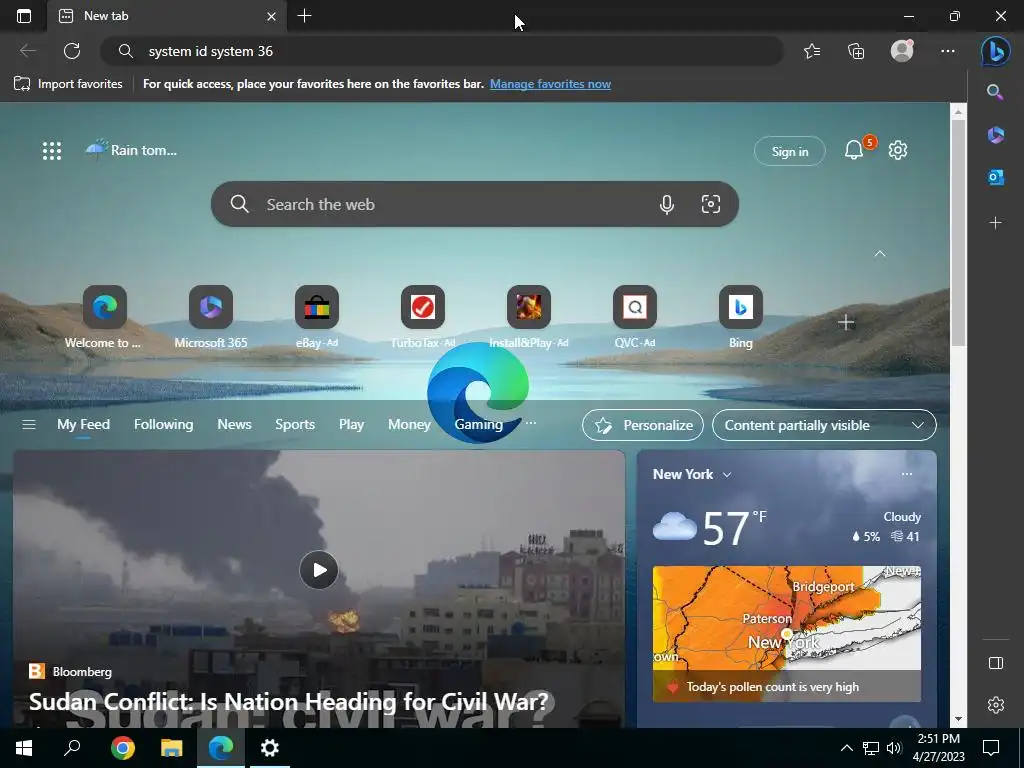Show more feed categories ellipsis

pos(531,423)
